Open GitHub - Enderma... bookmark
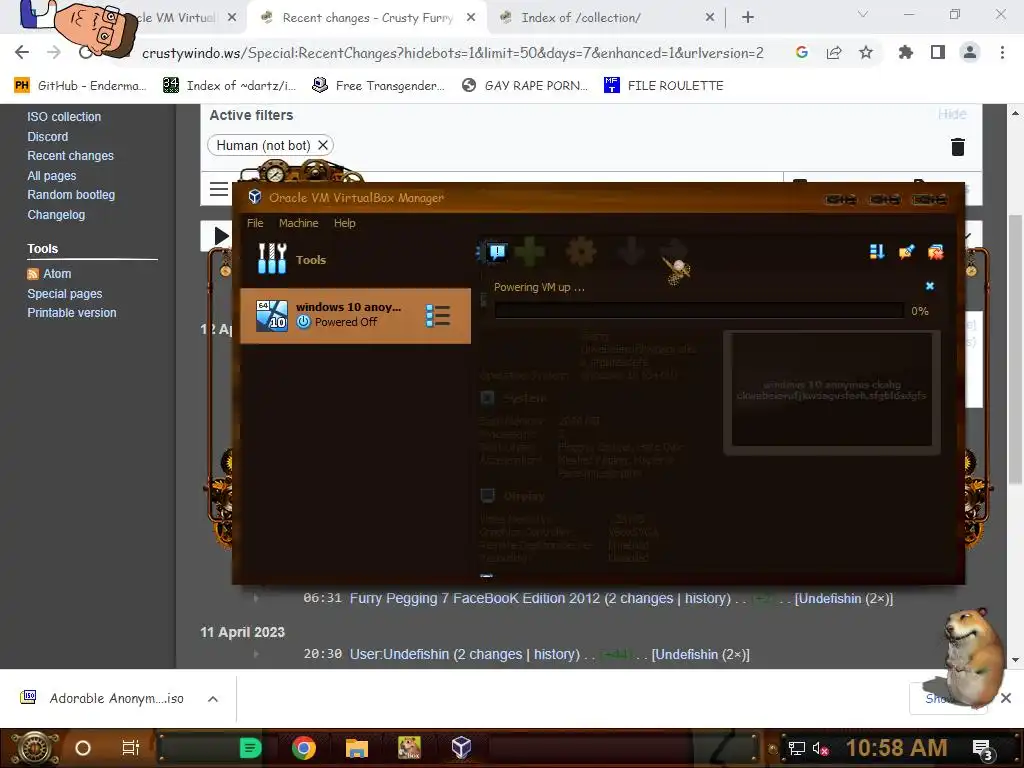This screenshot has width=1024, height=768. pos(80,86)
